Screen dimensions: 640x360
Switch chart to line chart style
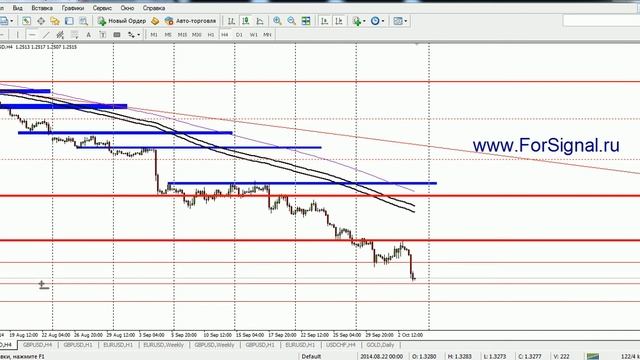(x=260, y=21)
